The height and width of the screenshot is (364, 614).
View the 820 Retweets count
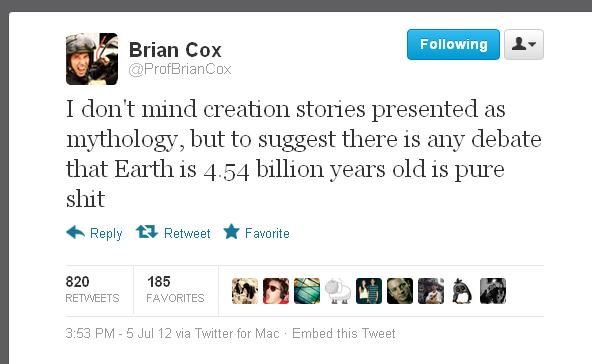[x=92, y=290]
